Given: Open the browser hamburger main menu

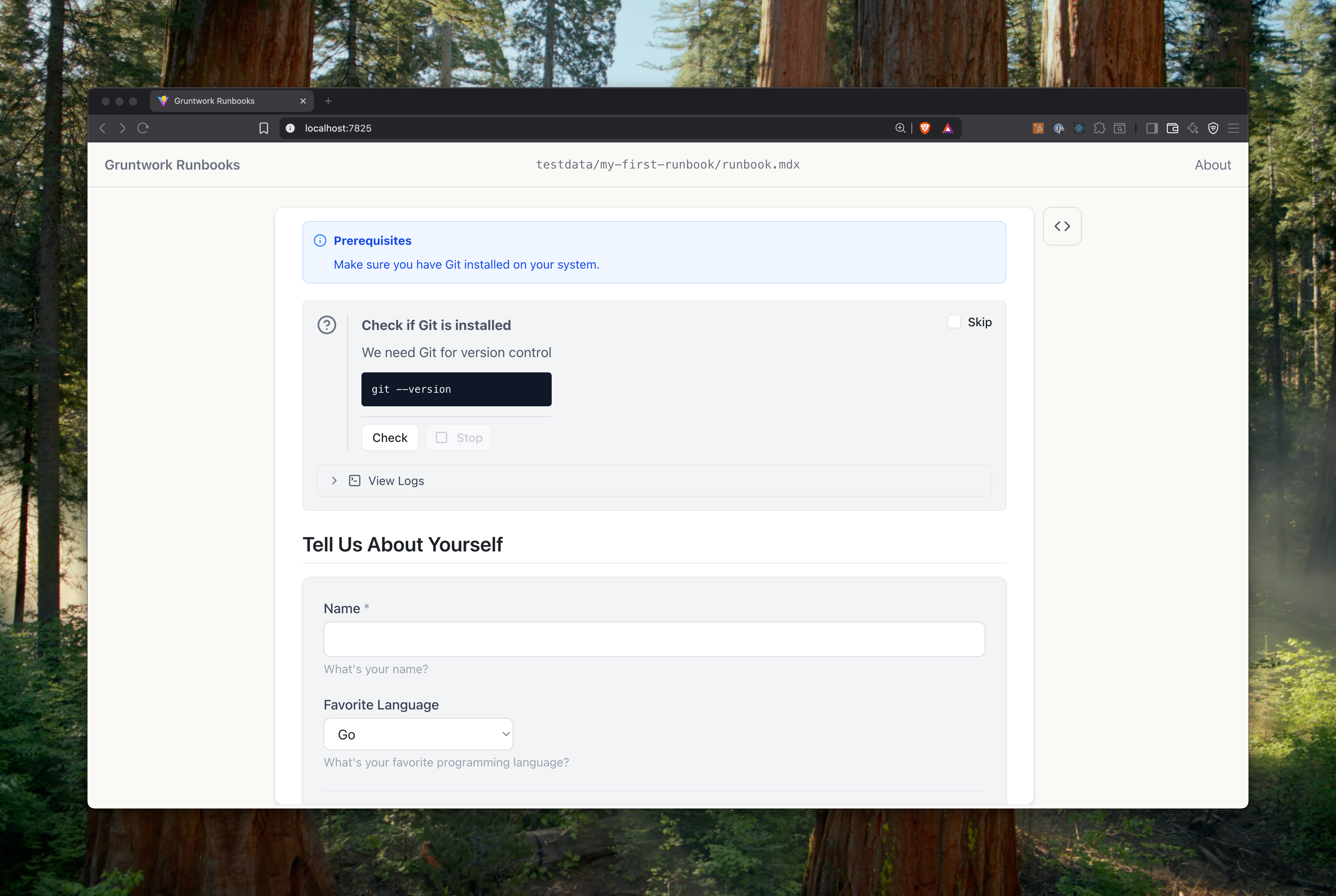Looking at the screenshot, I should (1233, 128).
